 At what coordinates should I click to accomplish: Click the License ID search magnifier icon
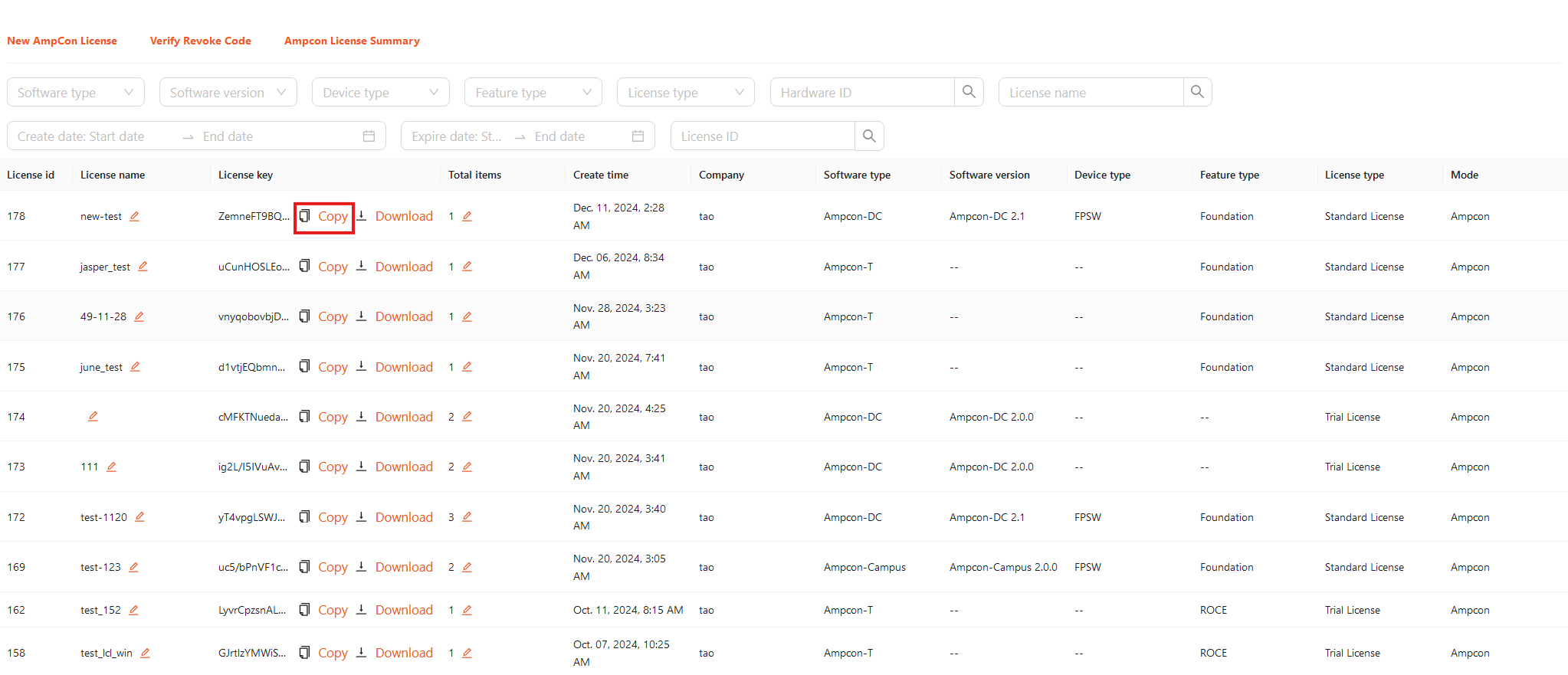pyautogui.click(x=869, y=136)
